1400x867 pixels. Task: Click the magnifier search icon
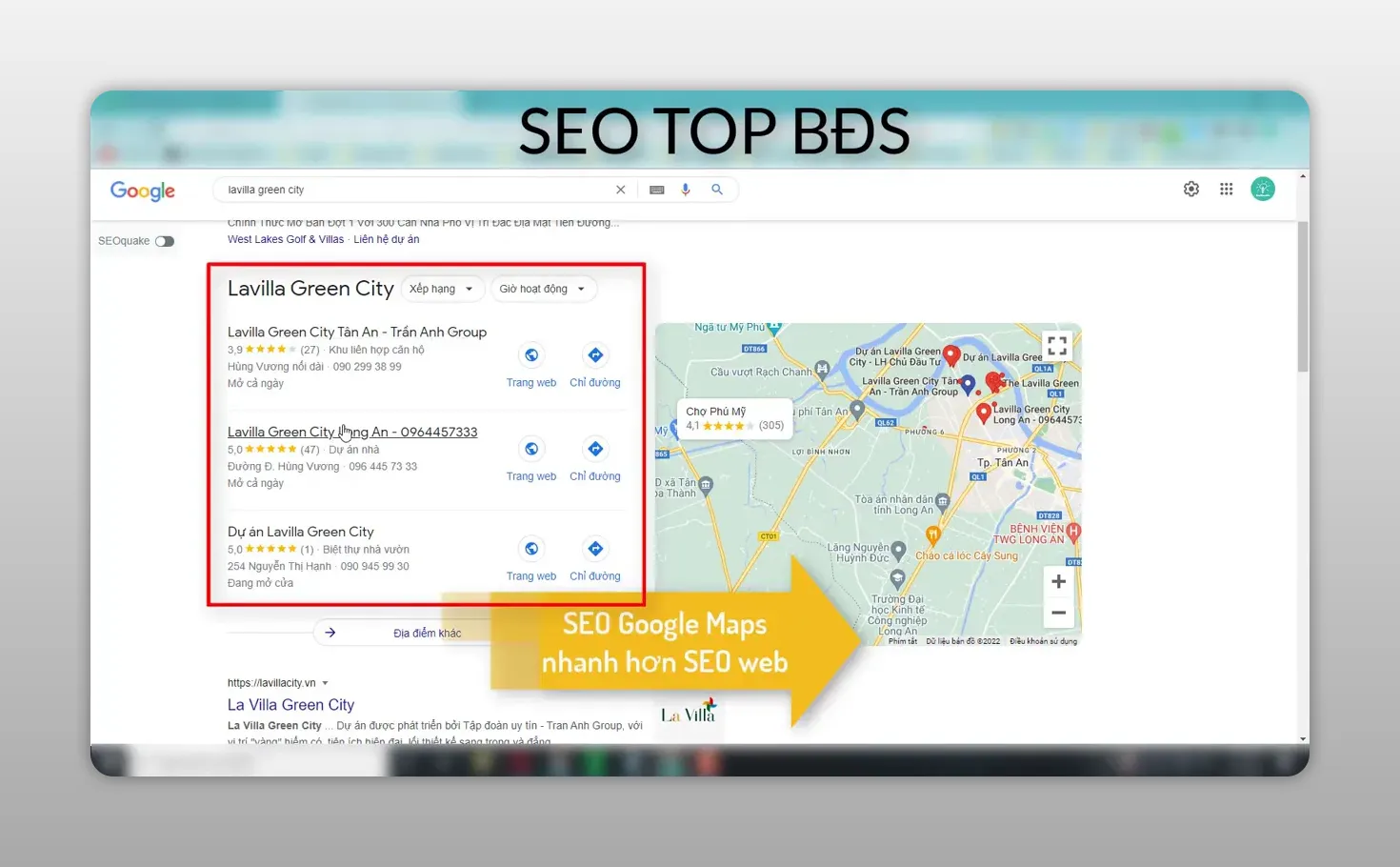click(x=717, y=190)
